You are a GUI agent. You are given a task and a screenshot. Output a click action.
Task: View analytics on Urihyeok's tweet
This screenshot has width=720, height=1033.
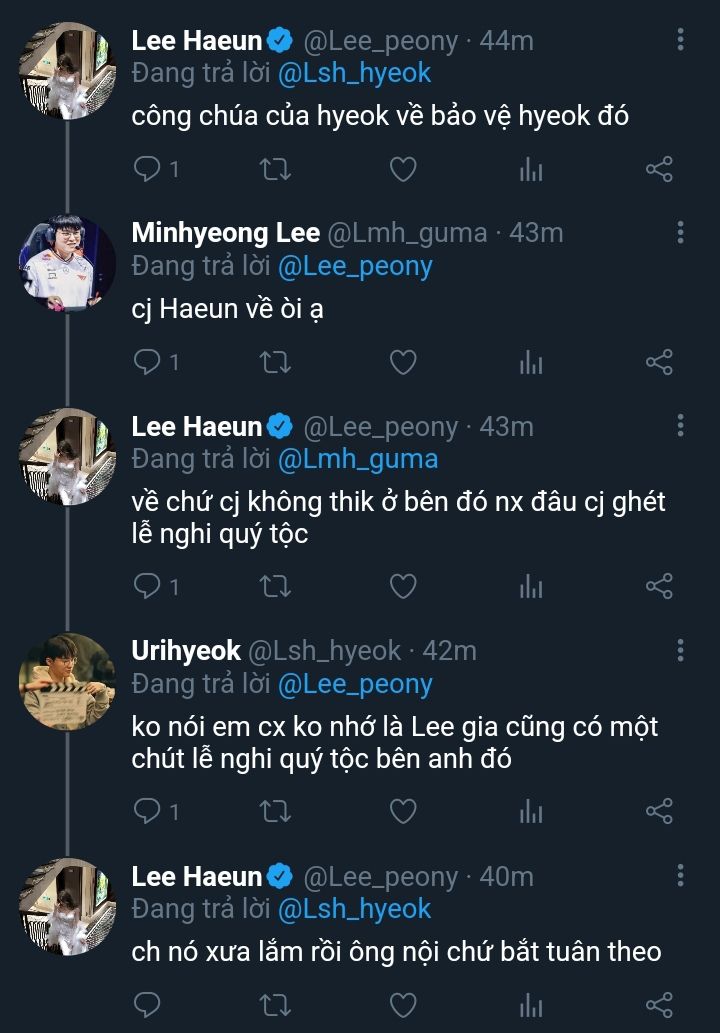point(531,811)
